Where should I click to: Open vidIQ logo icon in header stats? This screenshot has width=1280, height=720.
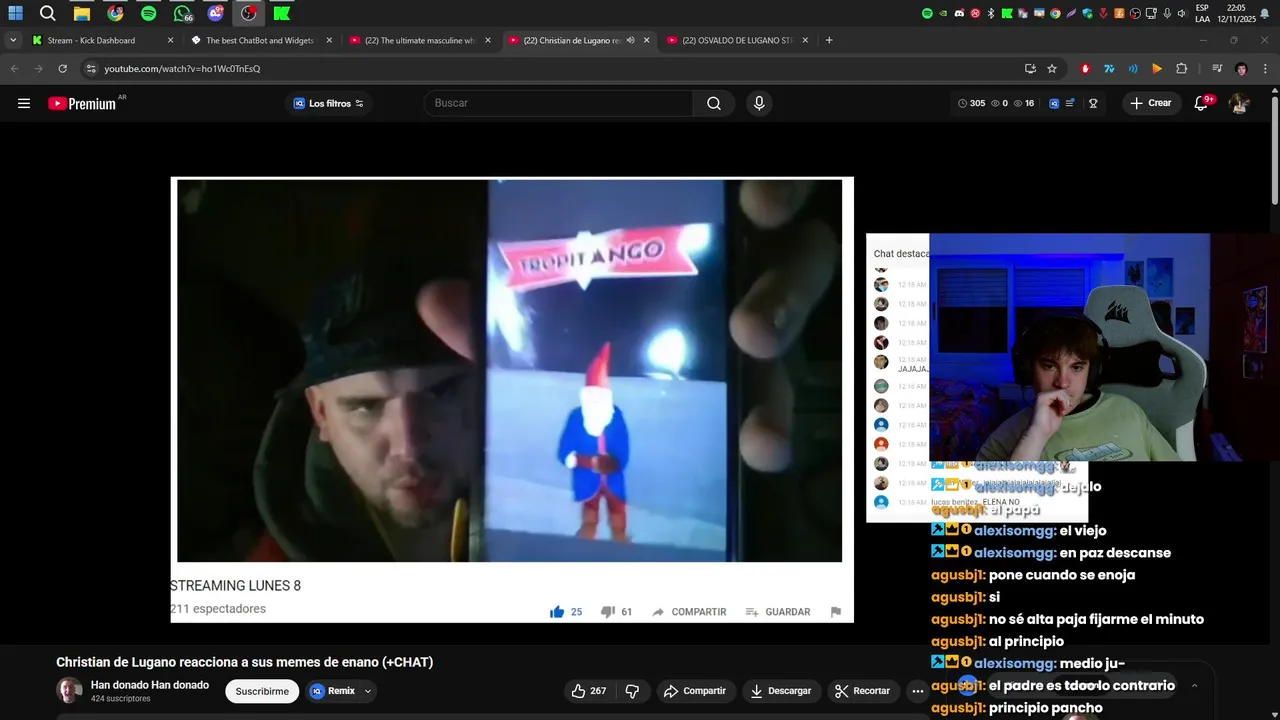point(1054,103)
